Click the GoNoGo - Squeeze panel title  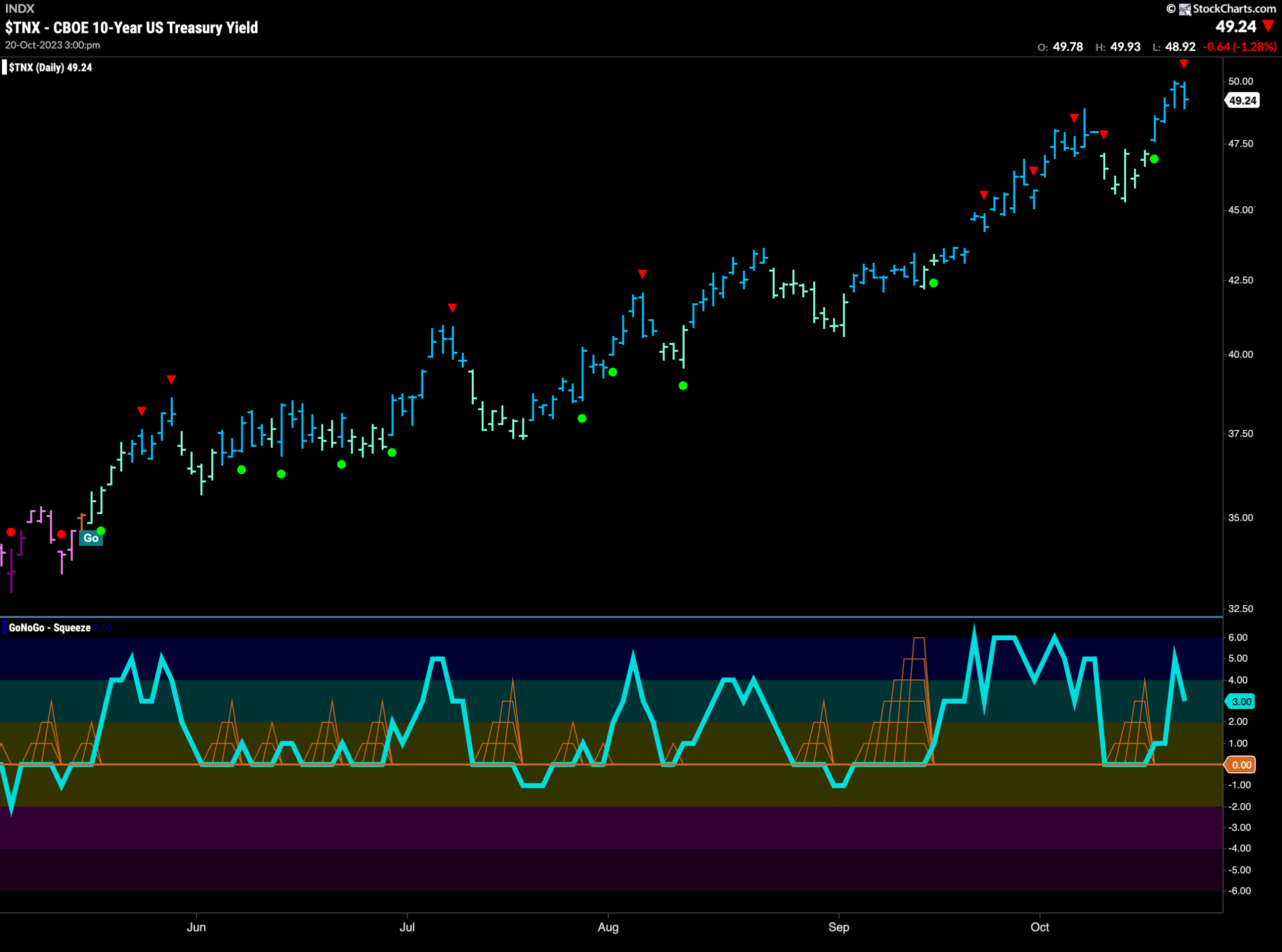pos(50,628)
